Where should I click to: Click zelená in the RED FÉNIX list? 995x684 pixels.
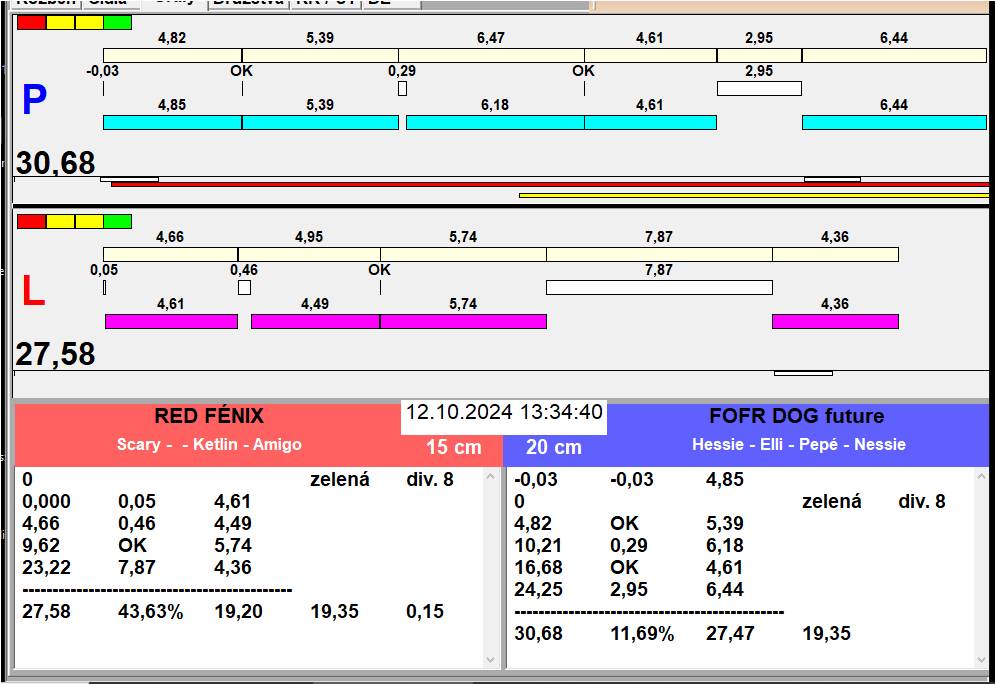[x=339, y=480]
